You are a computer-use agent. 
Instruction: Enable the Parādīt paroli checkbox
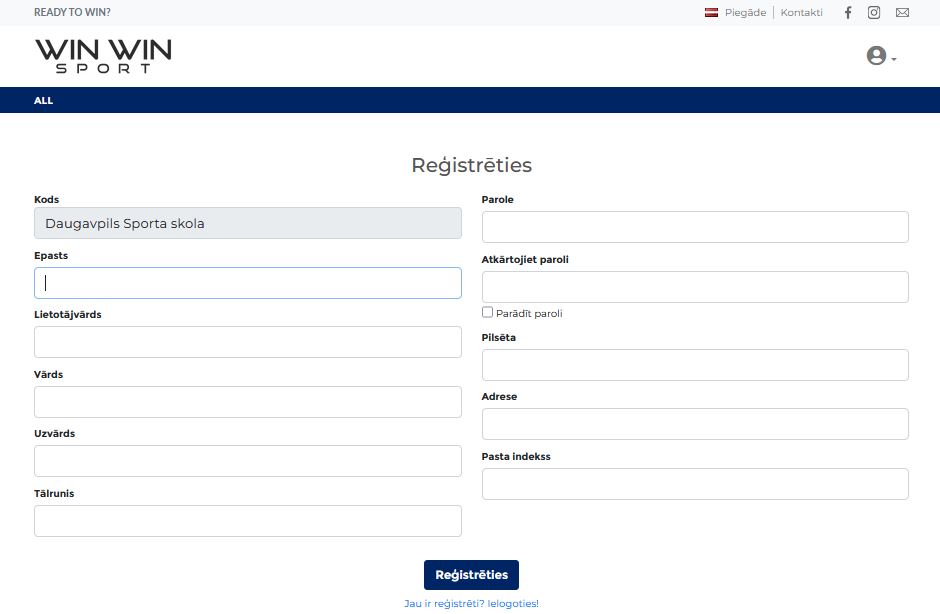[x=488, y=312]
